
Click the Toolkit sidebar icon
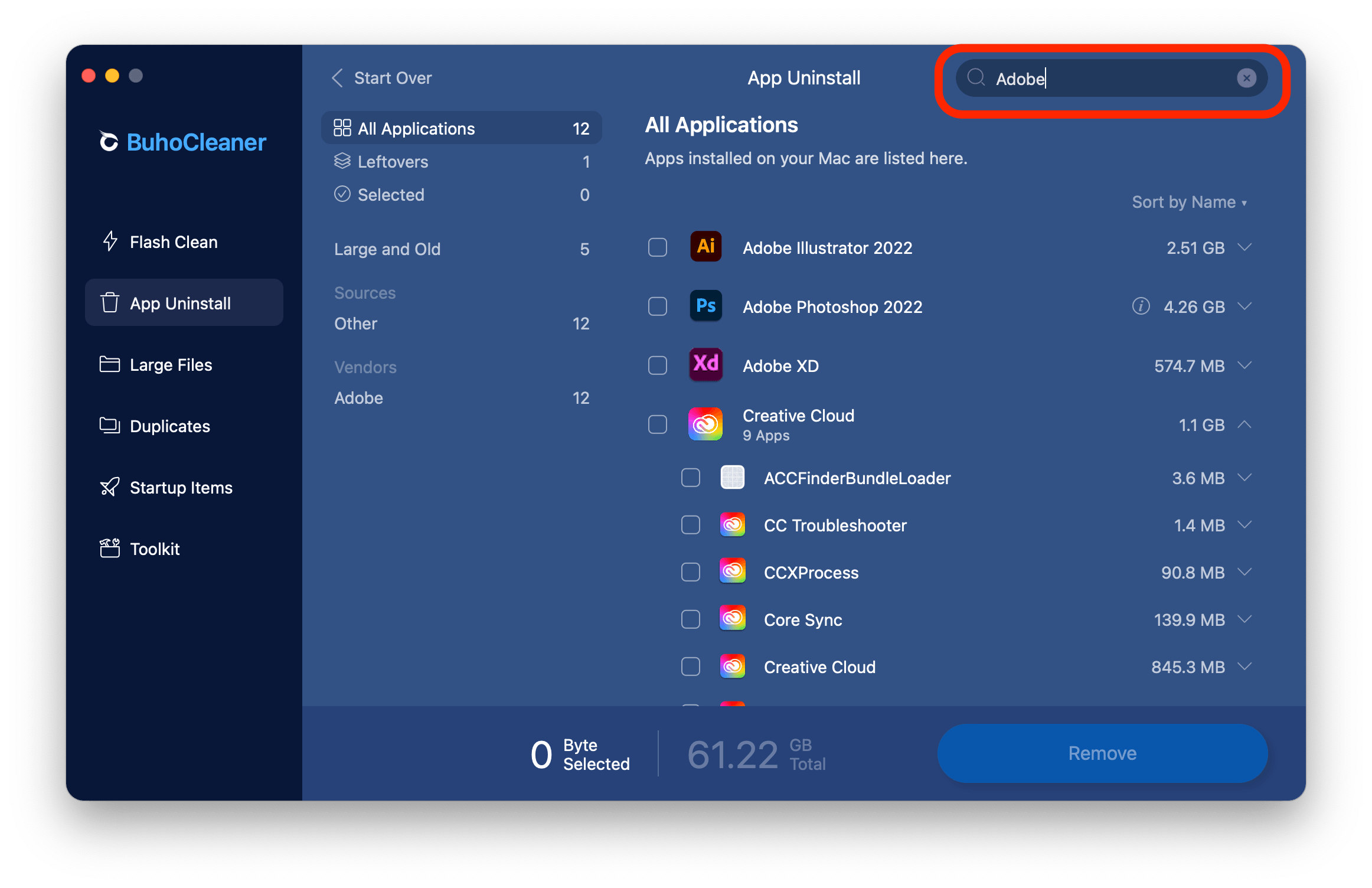pyautogui.click(x=110, y=549)
